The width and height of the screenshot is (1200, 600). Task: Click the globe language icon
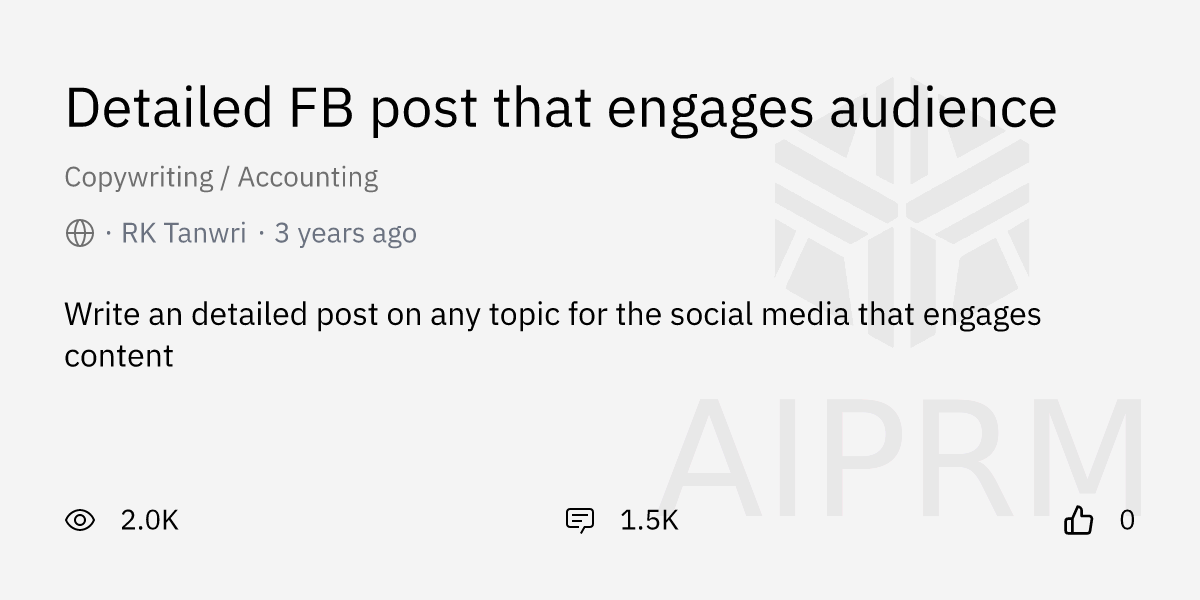point(78,233)
